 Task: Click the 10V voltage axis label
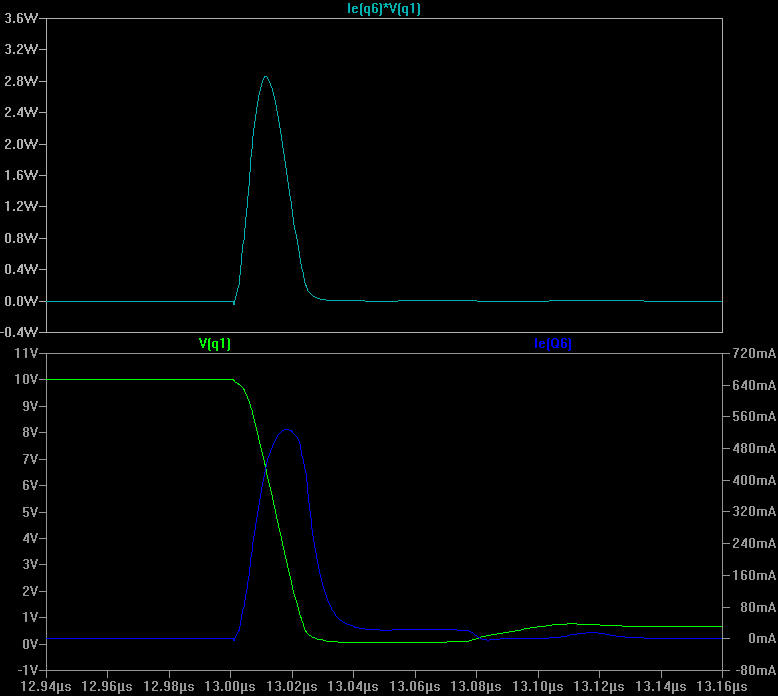click(26, 380)
